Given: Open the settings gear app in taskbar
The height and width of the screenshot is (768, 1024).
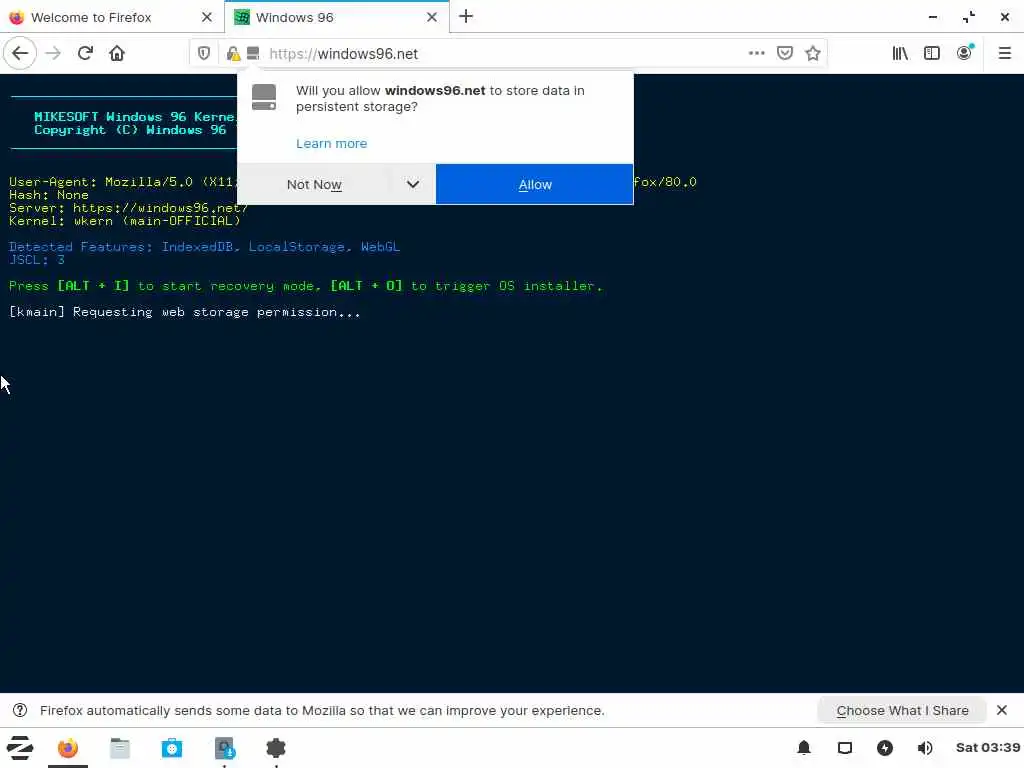Looking at the screenshot, I should click(276, 748).
